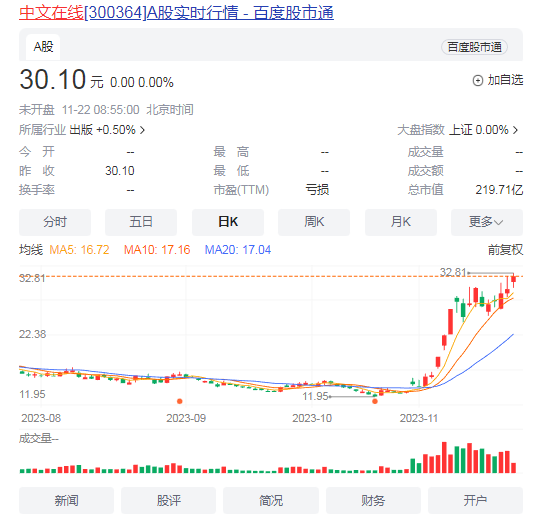Image resolution: width=549 pixels, height=522 pixels.
Task: Select the 月K chart tab
Action: (x=401, y=222)
